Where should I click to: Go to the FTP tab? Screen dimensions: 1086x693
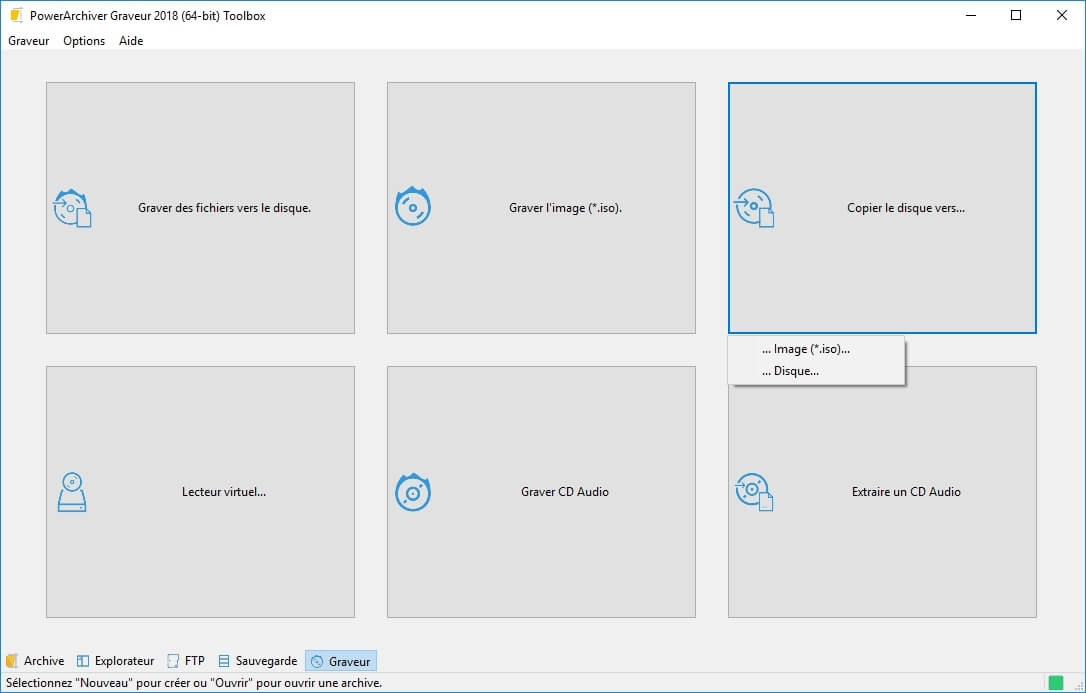point(186,661)
